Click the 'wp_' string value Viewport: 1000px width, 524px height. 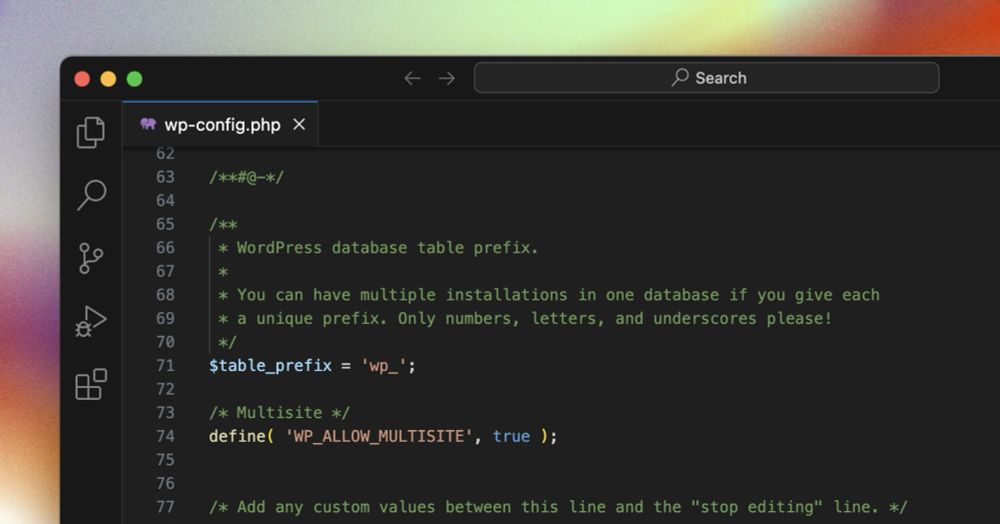[x=383, y=366]
